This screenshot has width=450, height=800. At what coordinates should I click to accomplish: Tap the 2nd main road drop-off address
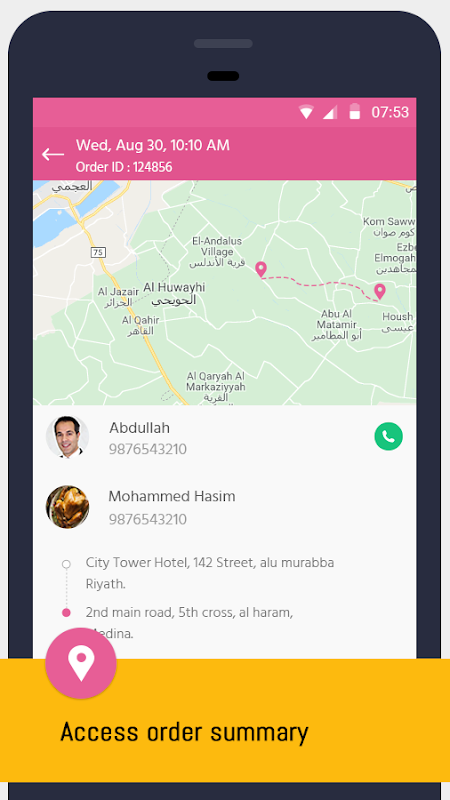(x=189, y=622)
